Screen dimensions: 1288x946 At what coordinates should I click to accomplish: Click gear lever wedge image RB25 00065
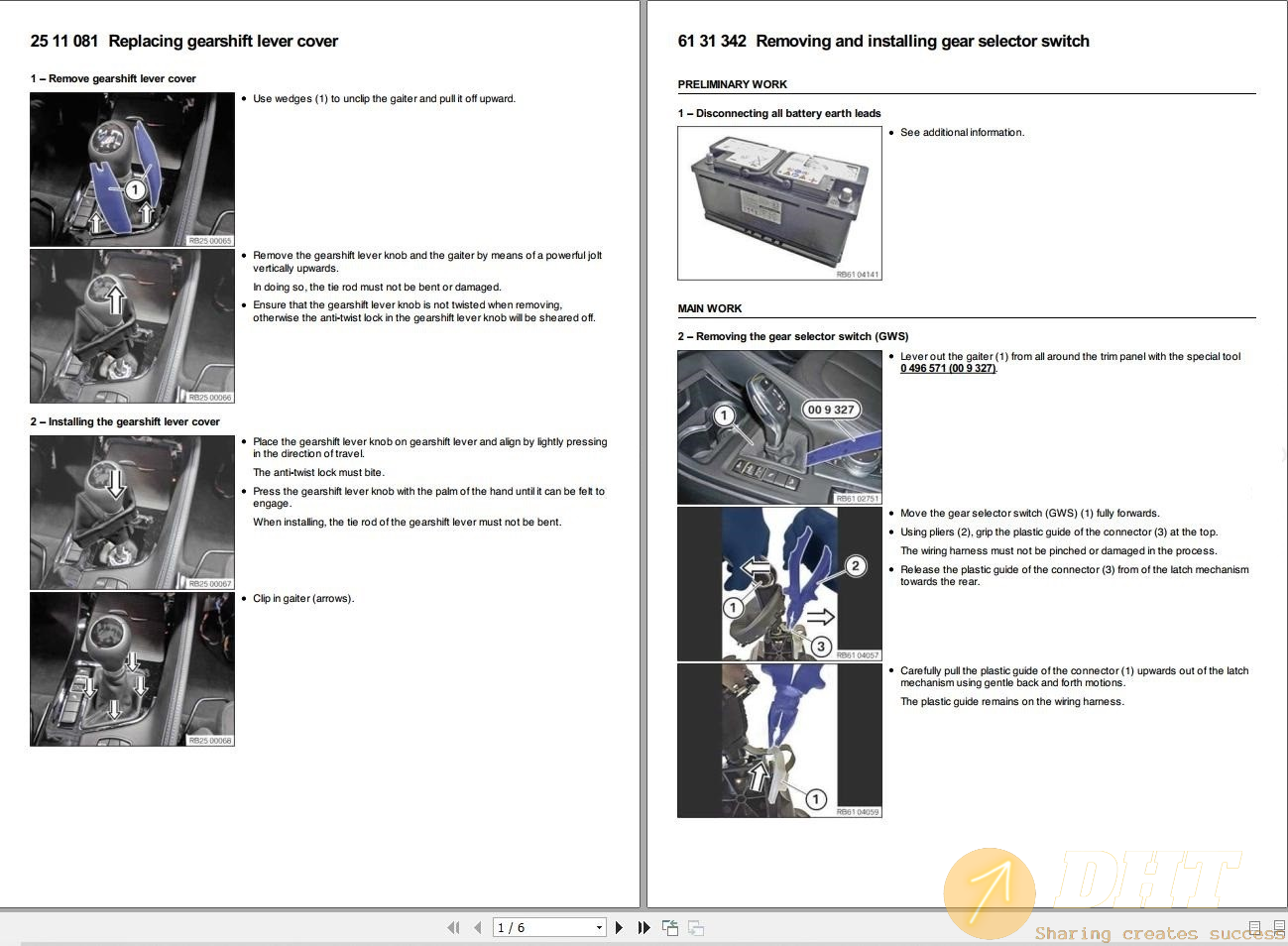click(132, 170)
